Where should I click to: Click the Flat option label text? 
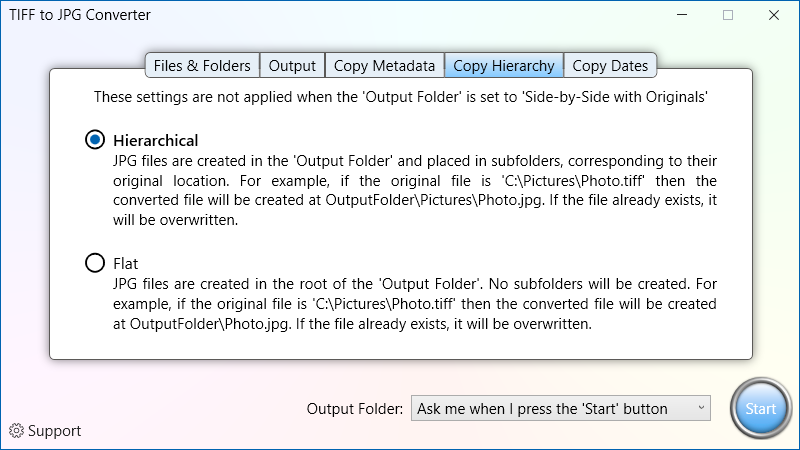point(126,264)
